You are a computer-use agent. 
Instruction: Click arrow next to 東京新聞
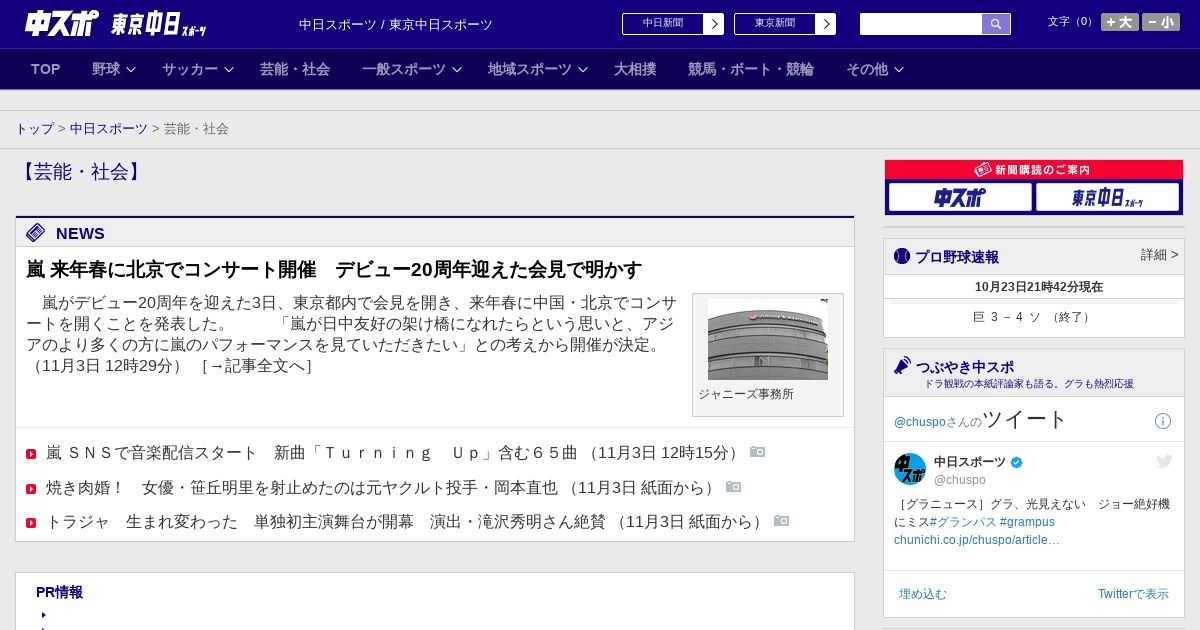[826, 24]
